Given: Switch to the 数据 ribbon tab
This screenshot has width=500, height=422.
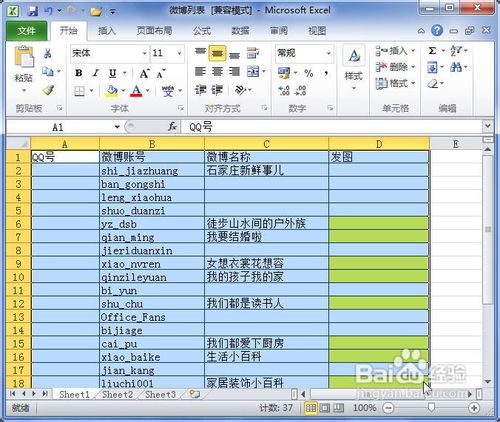Looking at the screenshot, I should pos(240,31).
